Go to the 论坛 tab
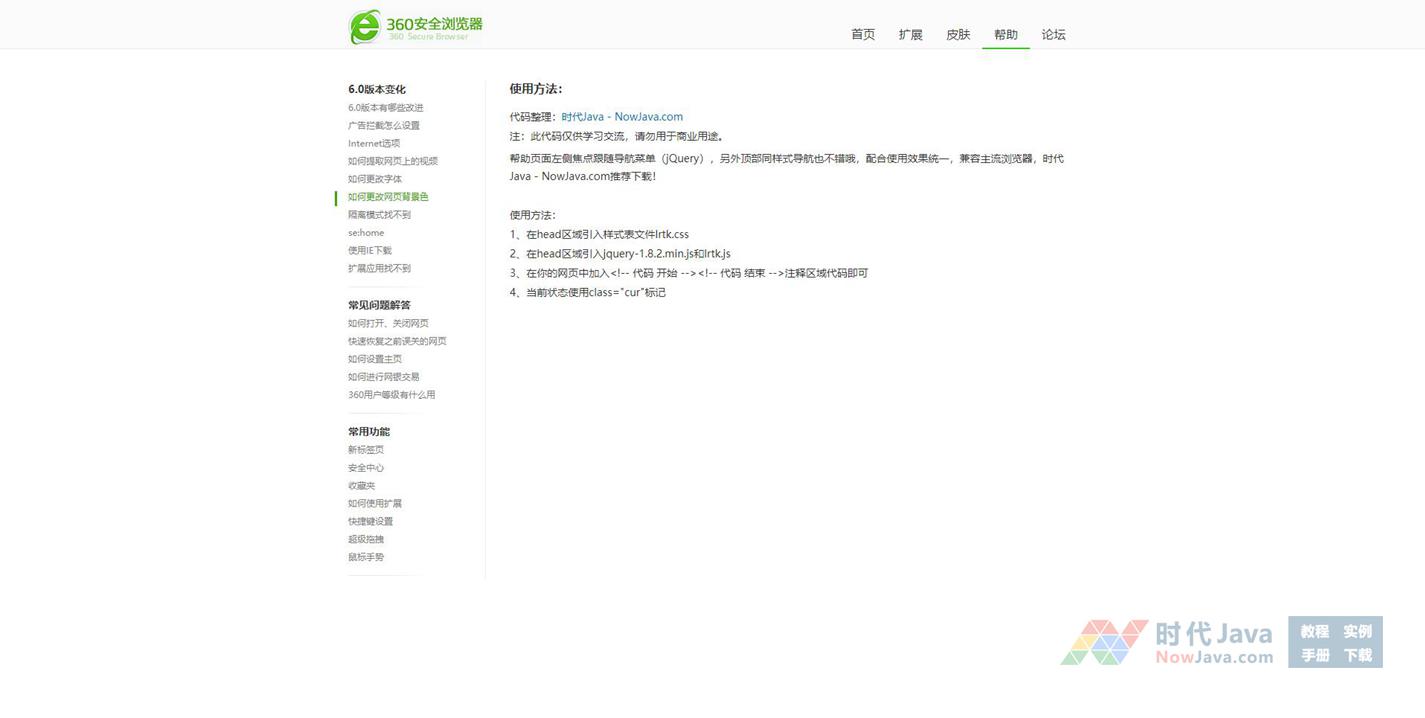The image size is (1425, 718). click(x=1053, y=35)
